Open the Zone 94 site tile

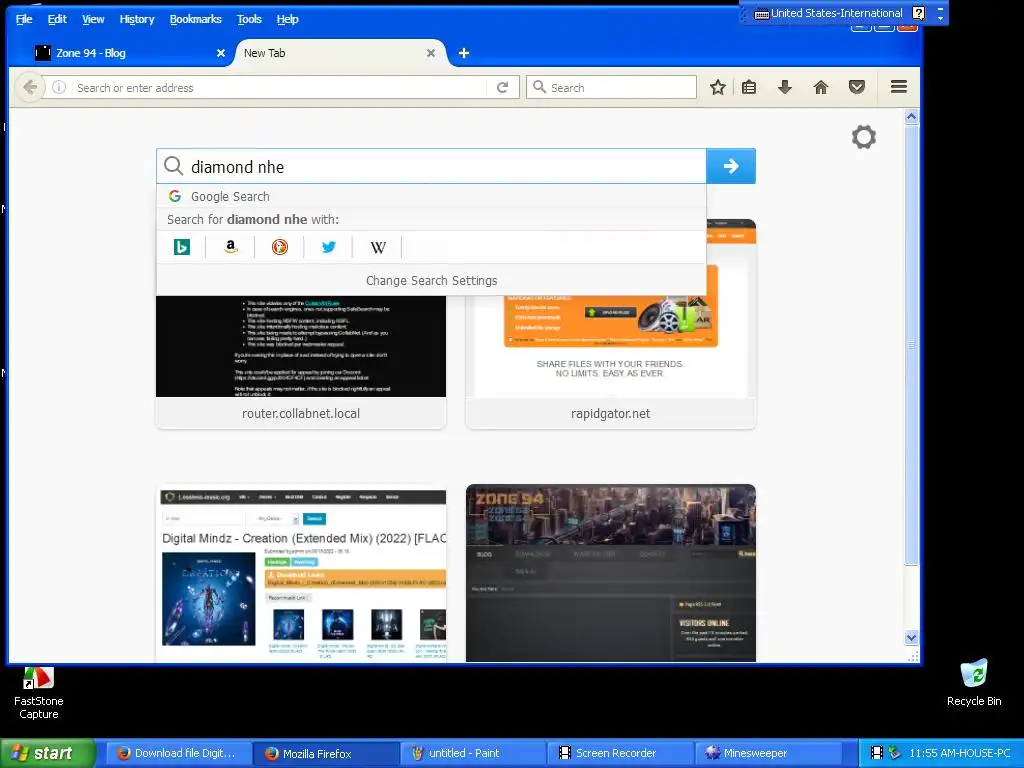click(611, 573)
